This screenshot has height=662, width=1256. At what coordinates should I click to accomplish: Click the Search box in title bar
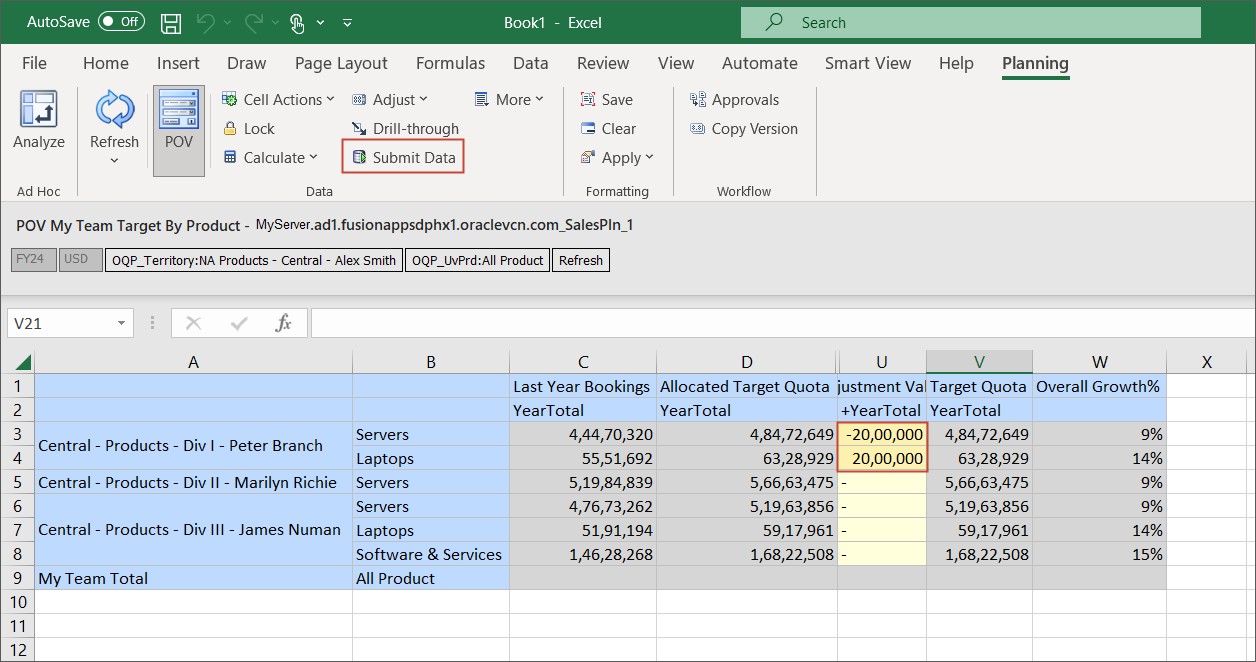click(970, 22)
